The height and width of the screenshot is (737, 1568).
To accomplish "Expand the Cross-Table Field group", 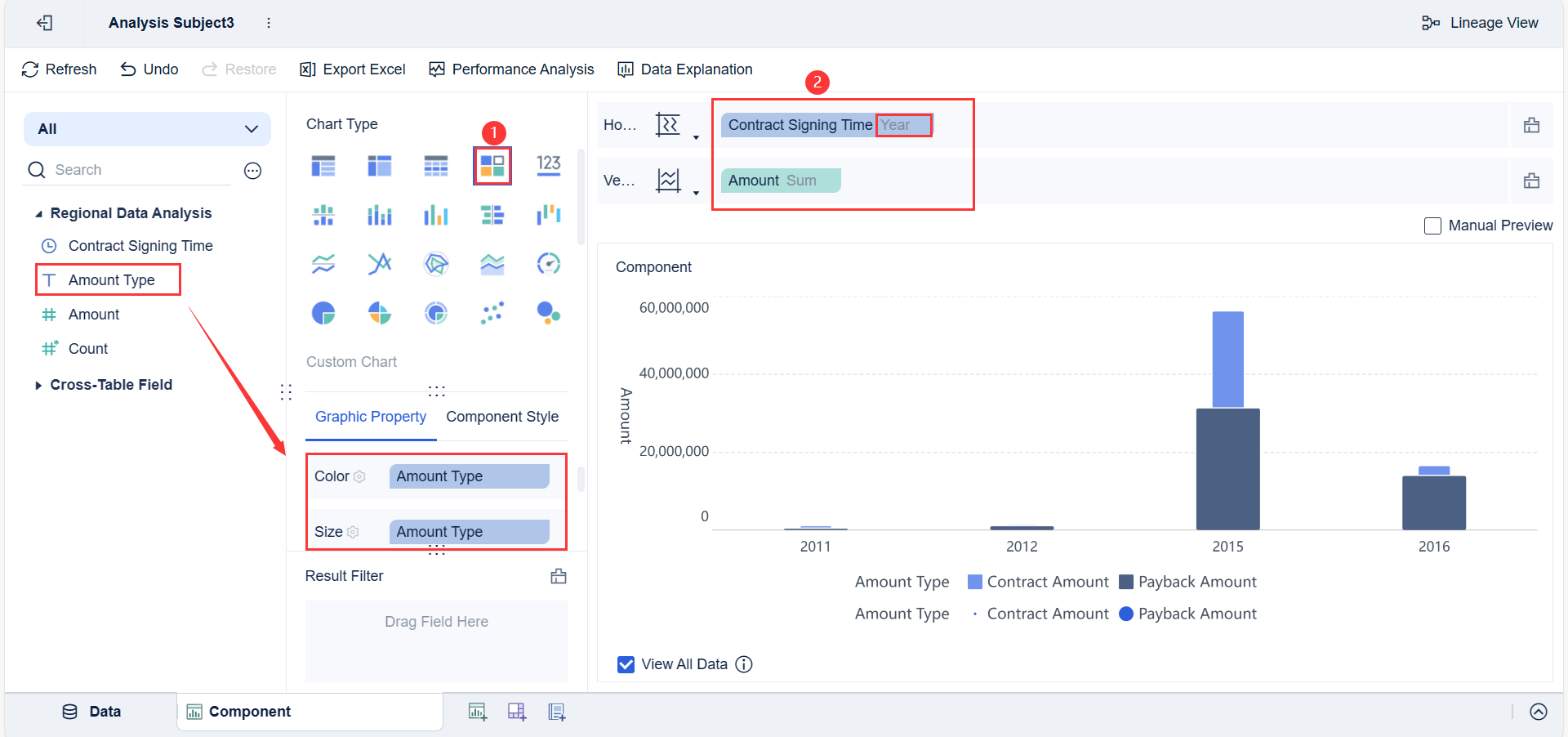I will pos(38,386).
